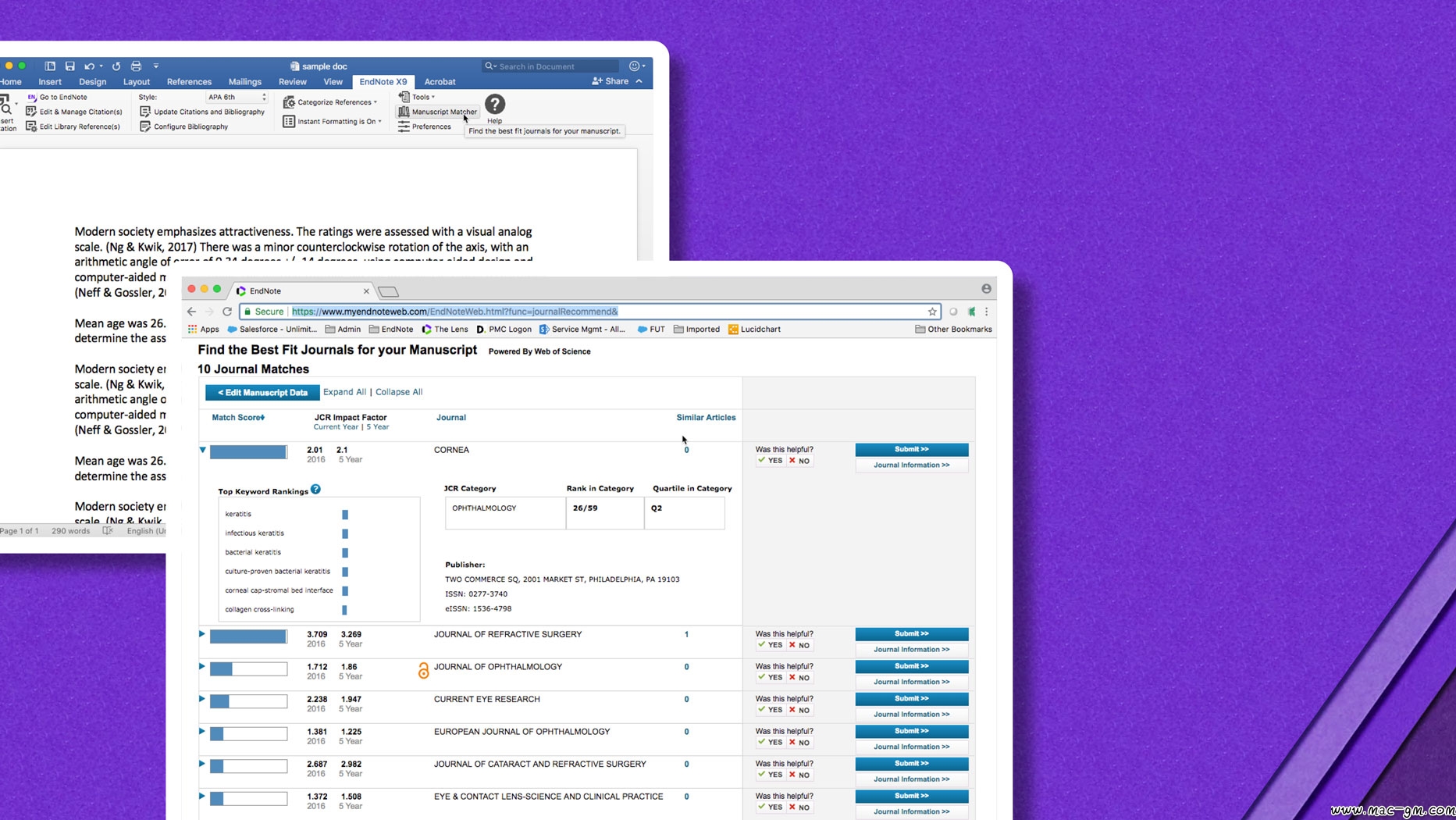This screenshot has width=1456, height=820.
Task: Open the Tools dropdown in EndNote ribbon
Action: pyautogui.click(x=417, y=97)
